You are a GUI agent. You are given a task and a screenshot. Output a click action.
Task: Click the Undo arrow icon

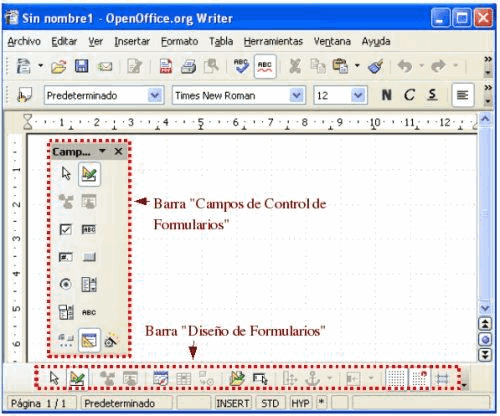(404, 66)
